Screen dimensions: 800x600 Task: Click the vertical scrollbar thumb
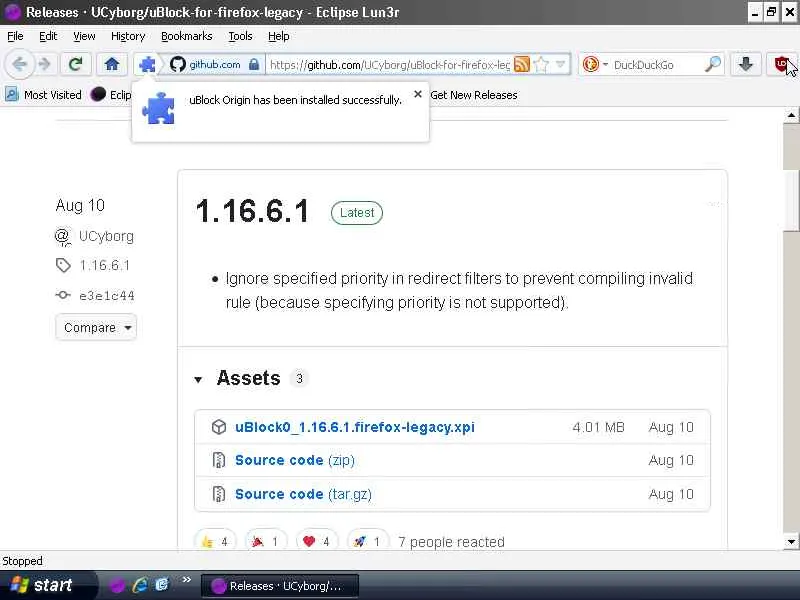(x=791, y=199)
